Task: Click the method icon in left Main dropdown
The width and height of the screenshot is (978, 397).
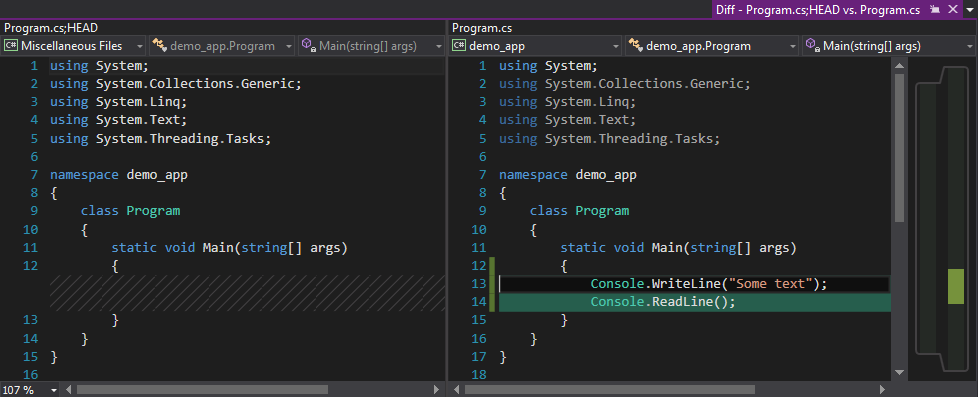Action: pyautogui.click(x=308, y=45)
